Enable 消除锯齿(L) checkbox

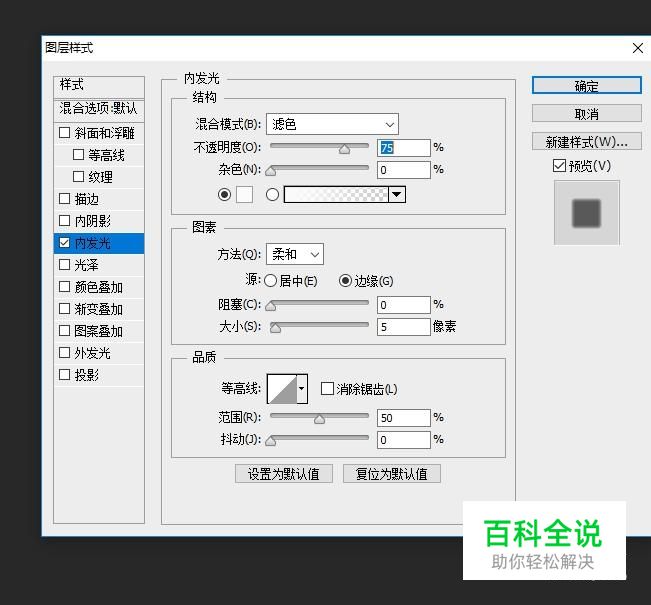pos(327,389)
